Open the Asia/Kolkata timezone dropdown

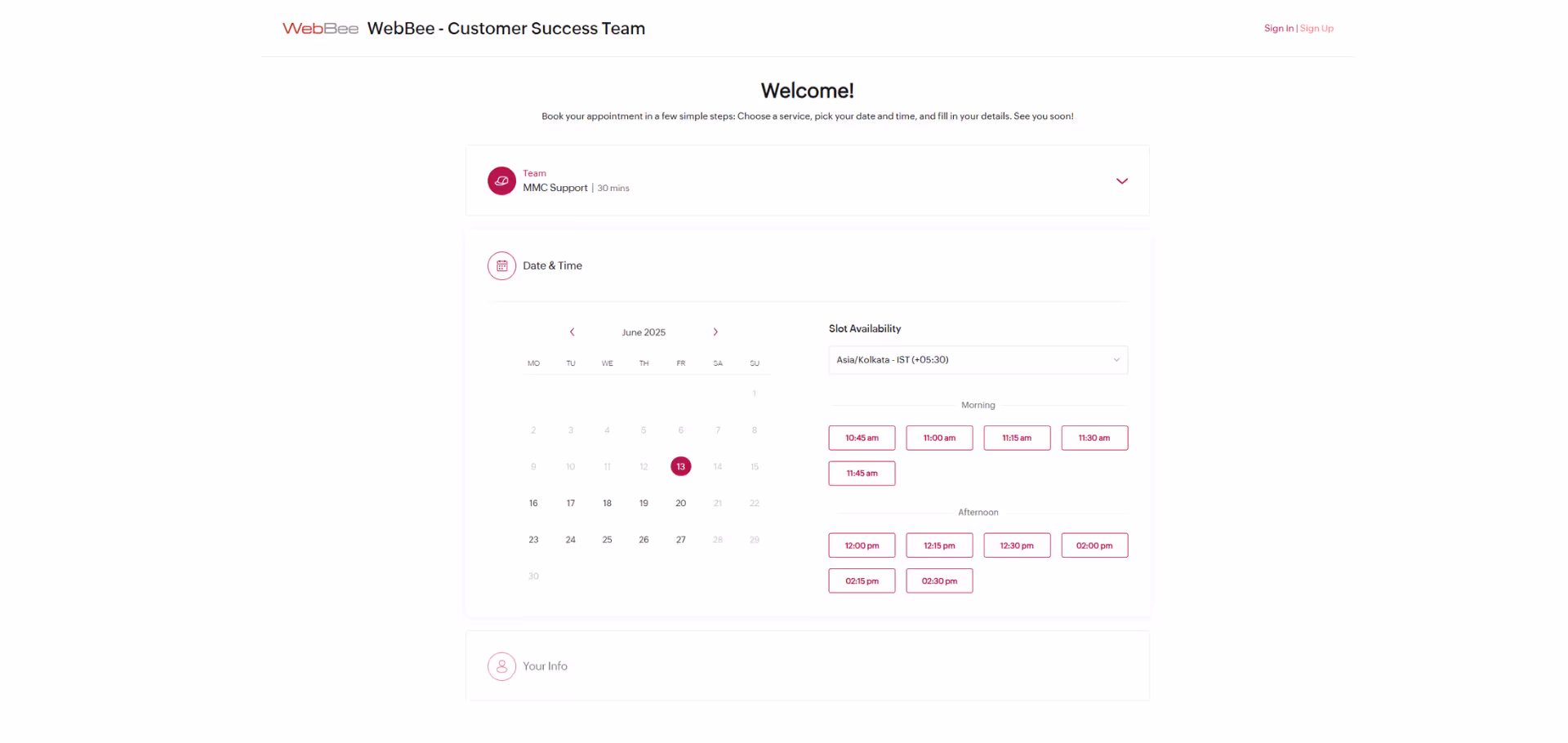click(978, 360)
